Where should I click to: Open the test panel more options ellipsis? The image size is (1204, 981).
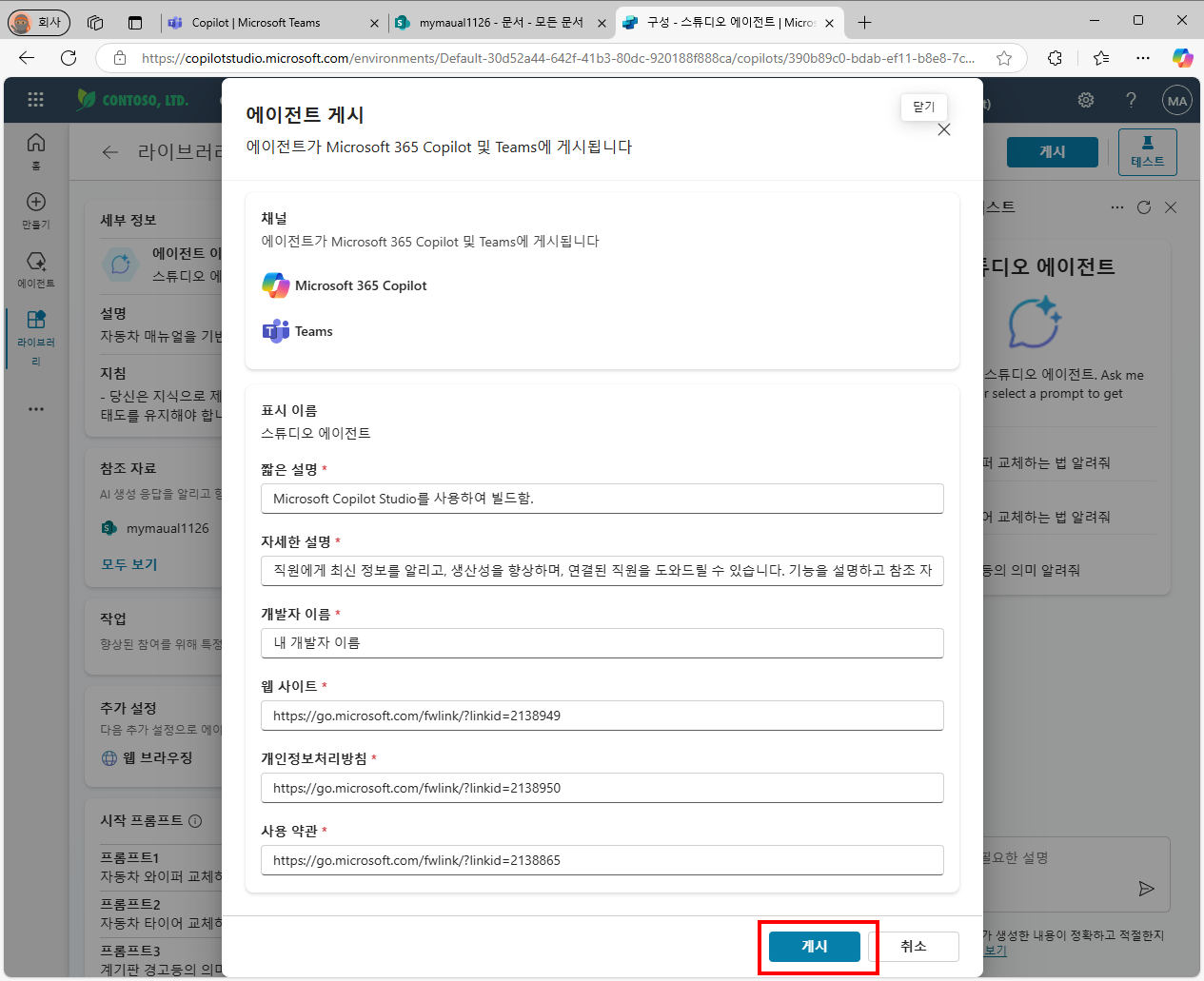tap(1117, 207)
